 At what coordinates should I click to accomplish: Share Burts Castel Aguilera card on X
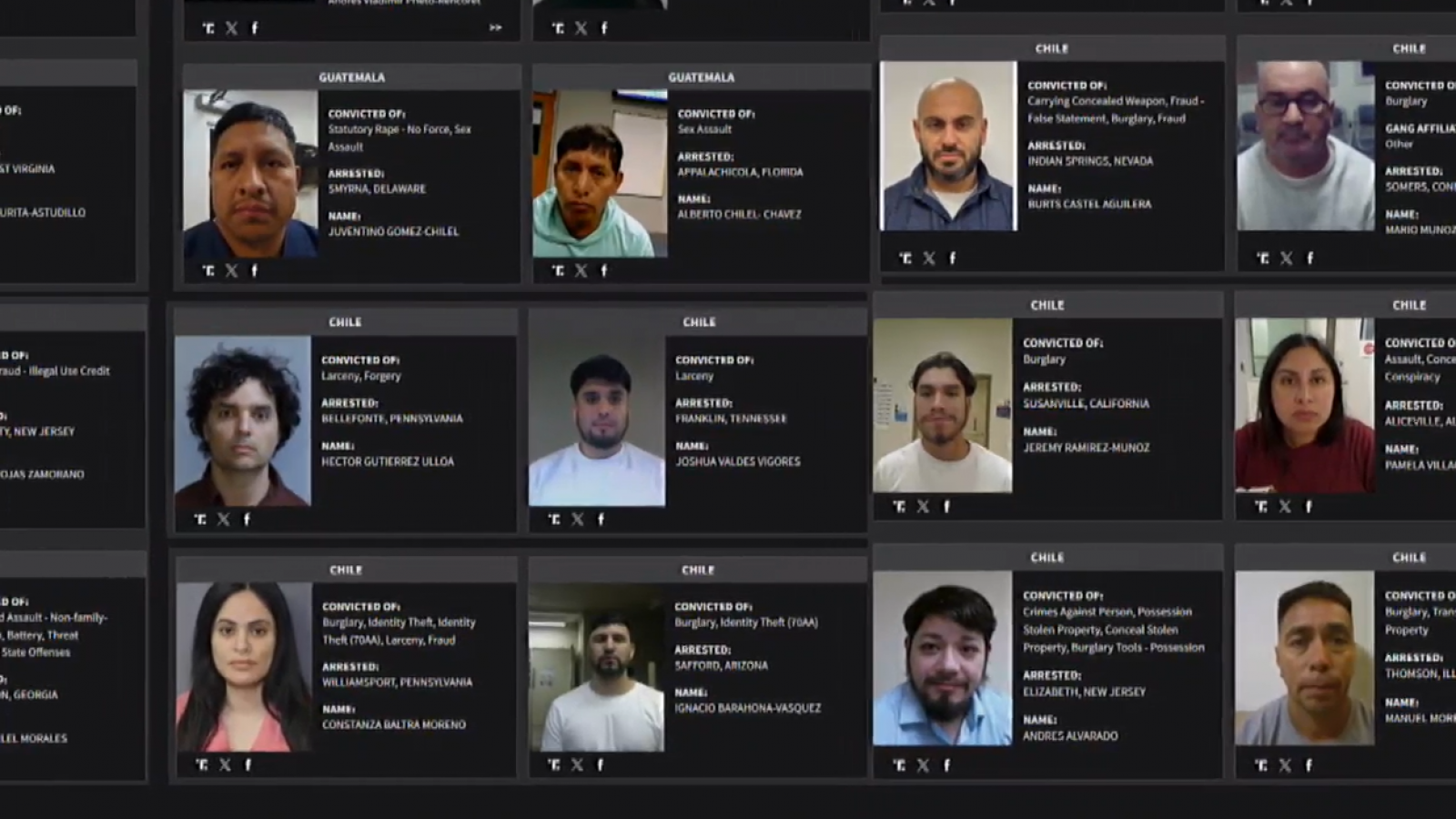929,258
